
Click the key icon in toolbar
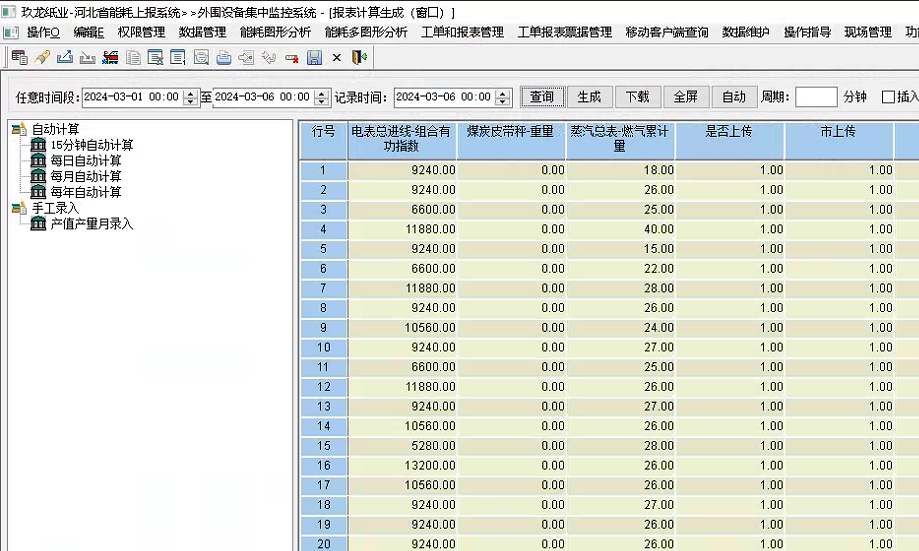pos(42,57)
